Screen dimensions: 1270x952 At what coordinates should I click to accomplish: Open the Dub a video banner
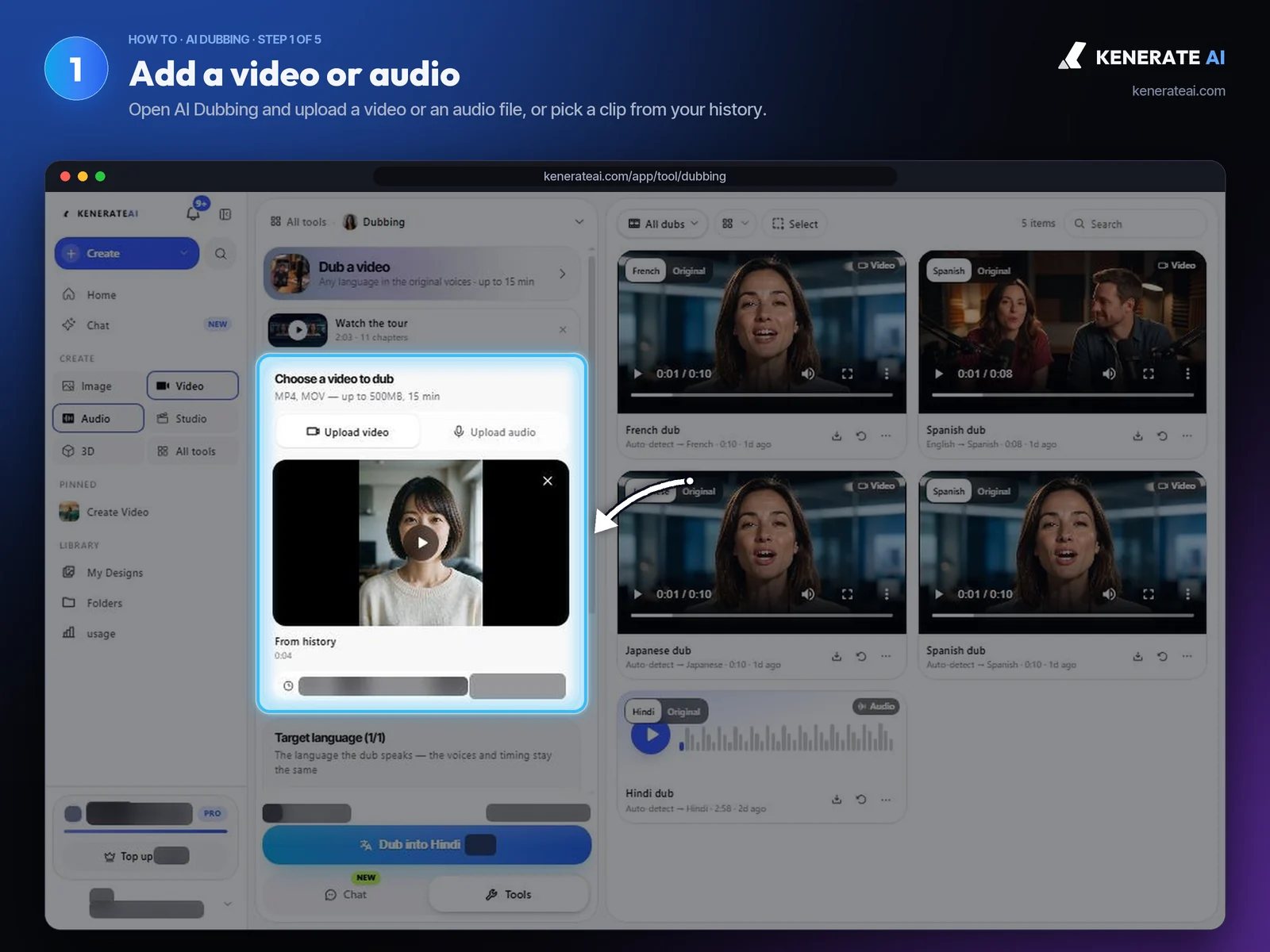[x=421, y=274]
